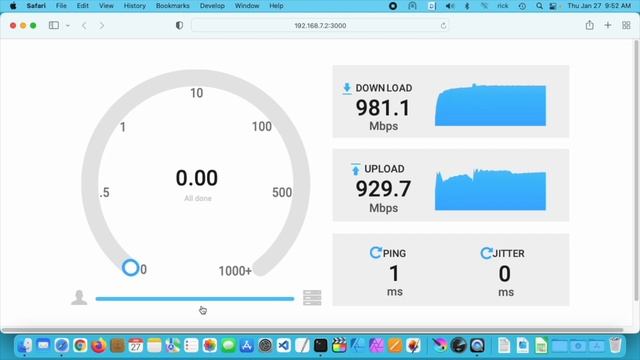
Task: Click the download arrow icon
Action: (347, 88)
